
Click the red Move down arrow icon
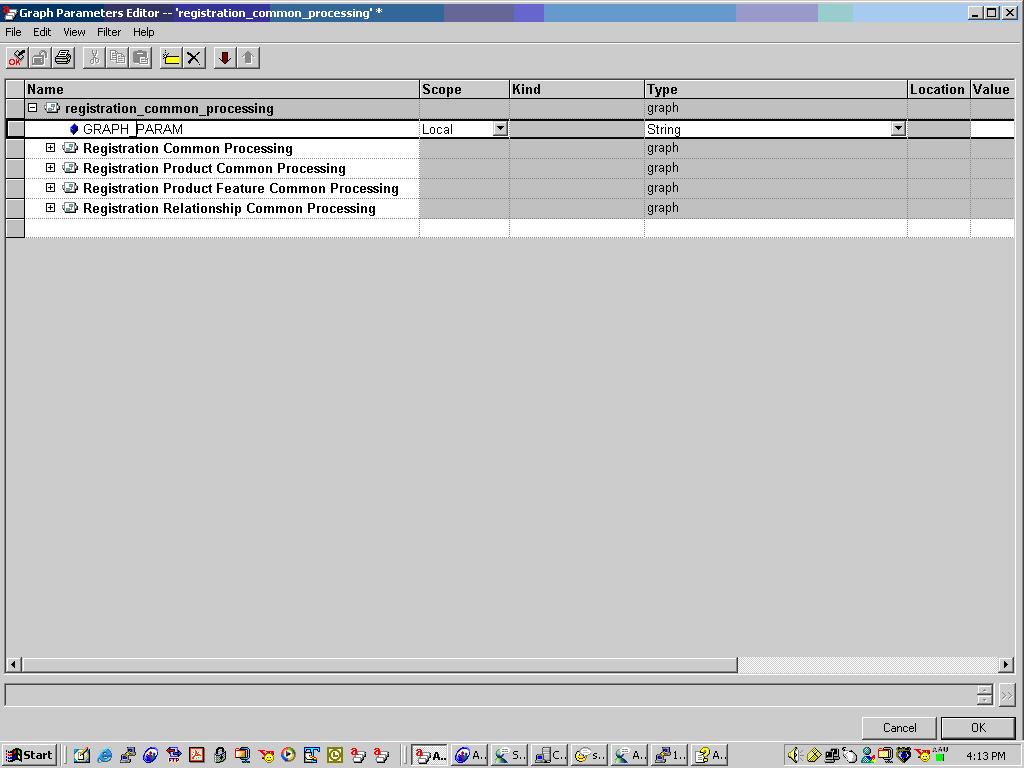tap(223, 57)
